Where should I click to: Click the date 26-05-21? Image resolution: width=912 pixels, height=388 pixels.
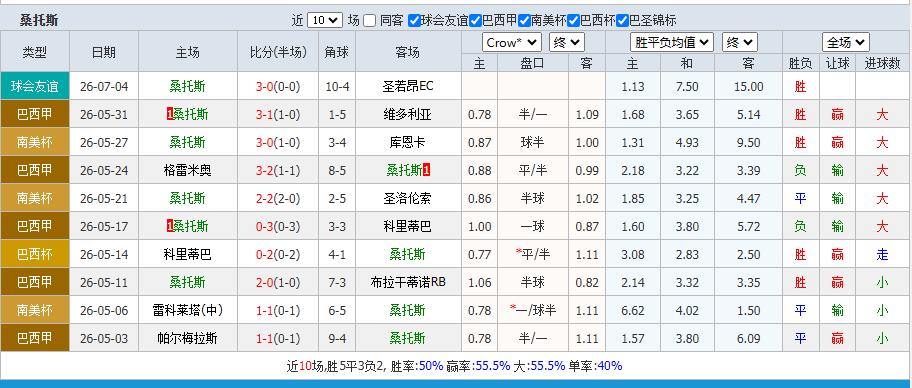[x=104, y=198]
